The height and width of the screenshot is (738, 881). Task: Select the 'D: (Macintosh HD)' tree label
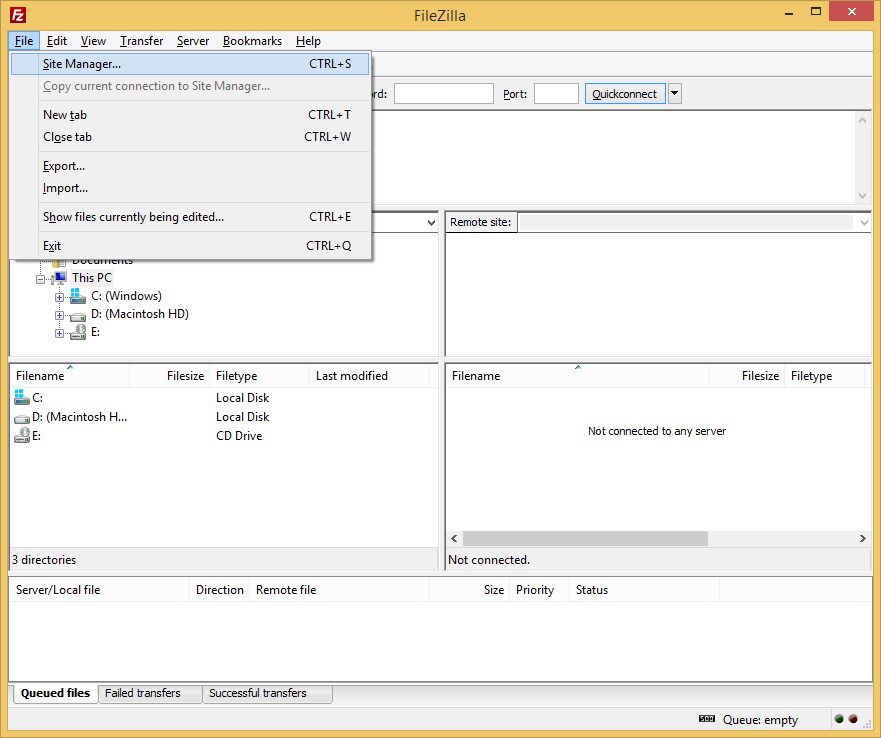click(140, 314)
